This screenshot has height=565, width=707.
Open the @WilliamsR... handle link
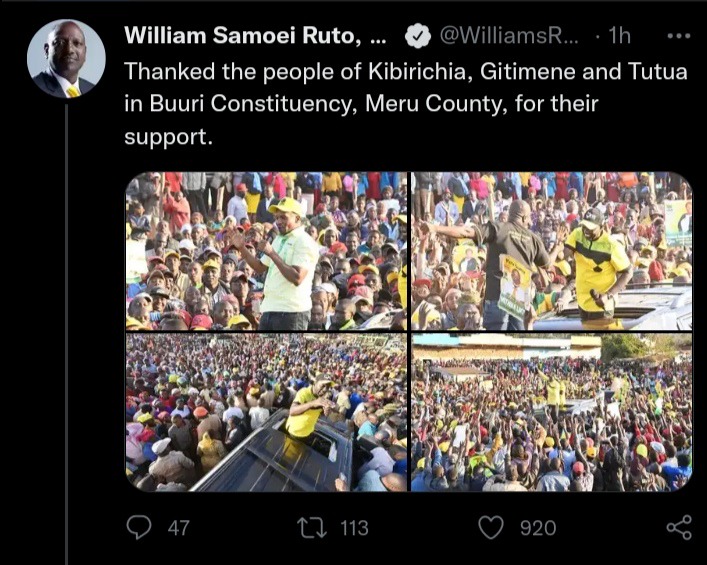(x=510, y=36)
